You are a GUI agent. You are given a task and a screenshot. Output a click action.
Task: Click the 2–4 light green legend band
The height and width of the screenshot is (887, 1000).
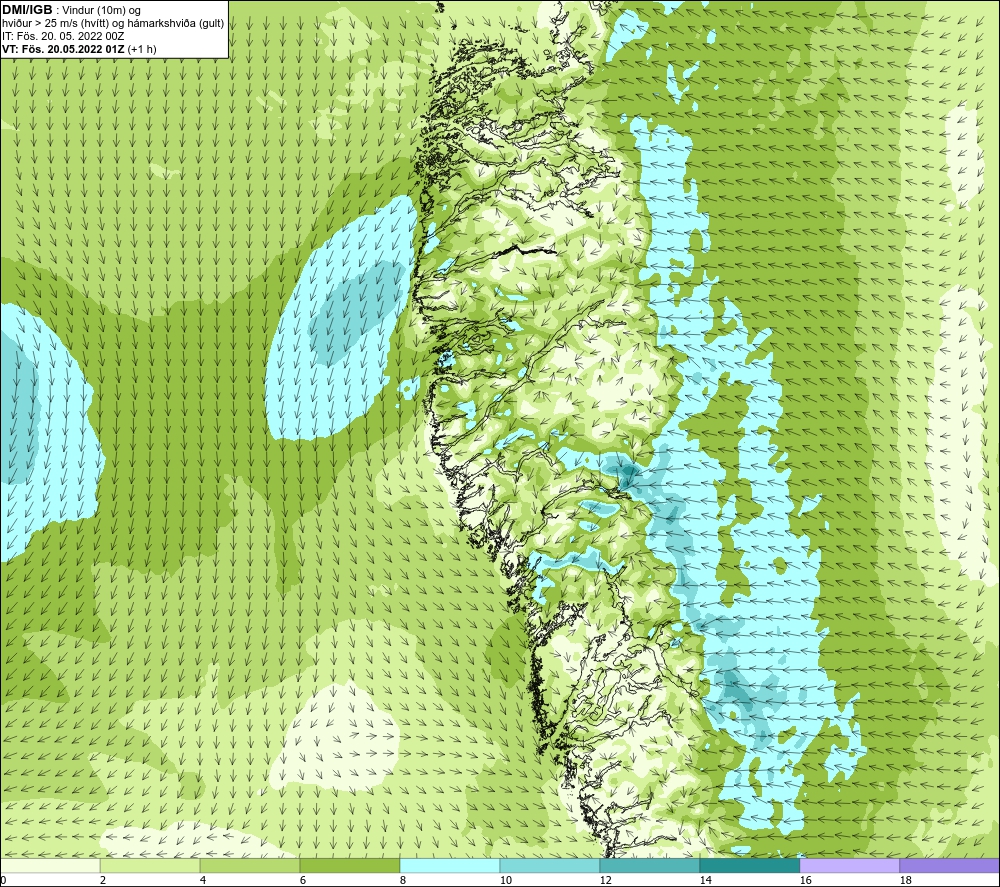point(150,865)
